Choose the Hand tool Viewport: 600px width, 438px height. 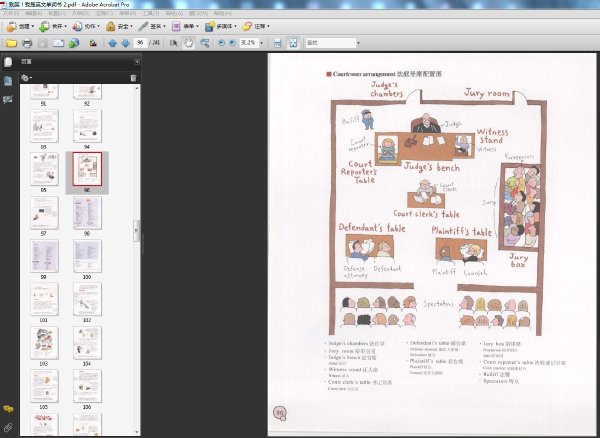188,43
